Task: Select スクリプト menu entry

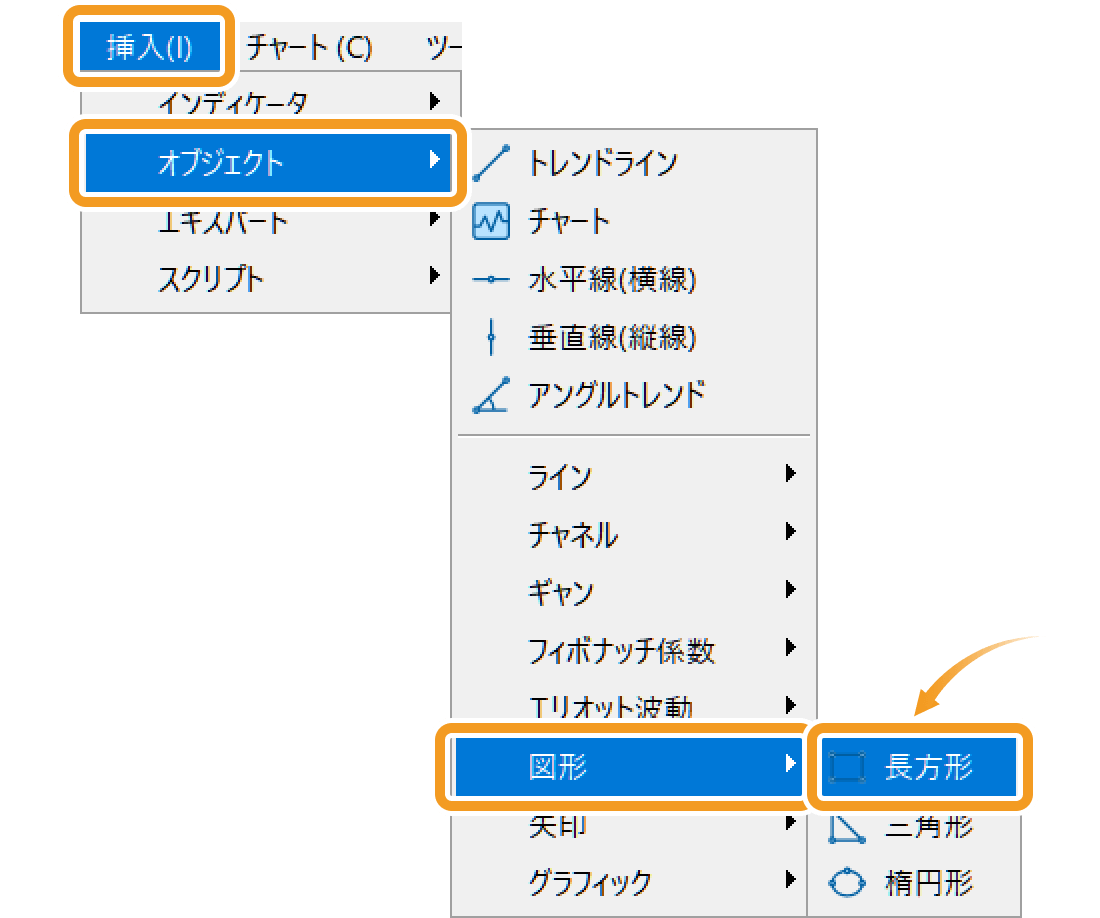Action: [x=267, y=278]
